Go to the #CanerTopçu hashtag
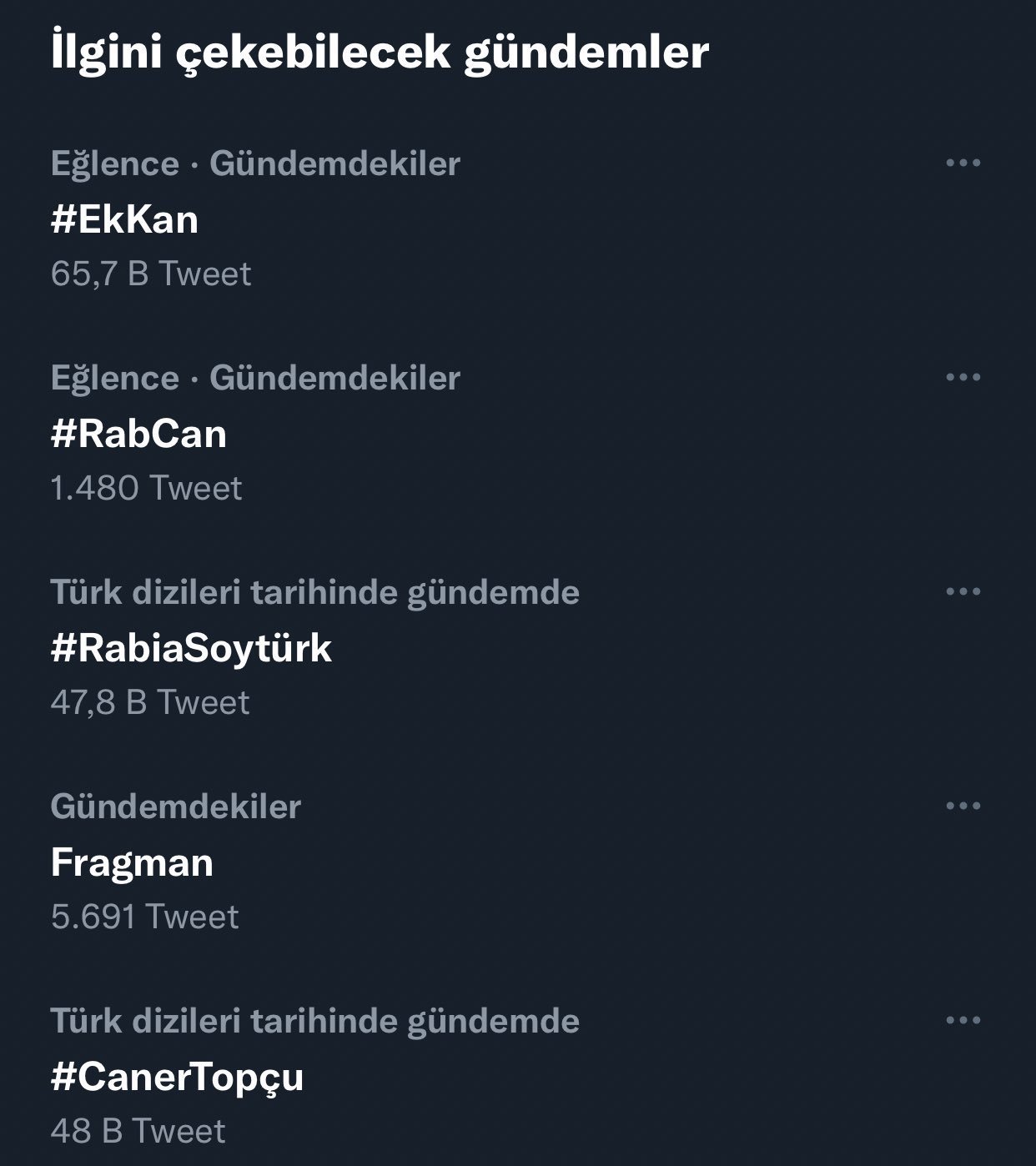The image size is (1036, 1166). (x=177, y=1077)
